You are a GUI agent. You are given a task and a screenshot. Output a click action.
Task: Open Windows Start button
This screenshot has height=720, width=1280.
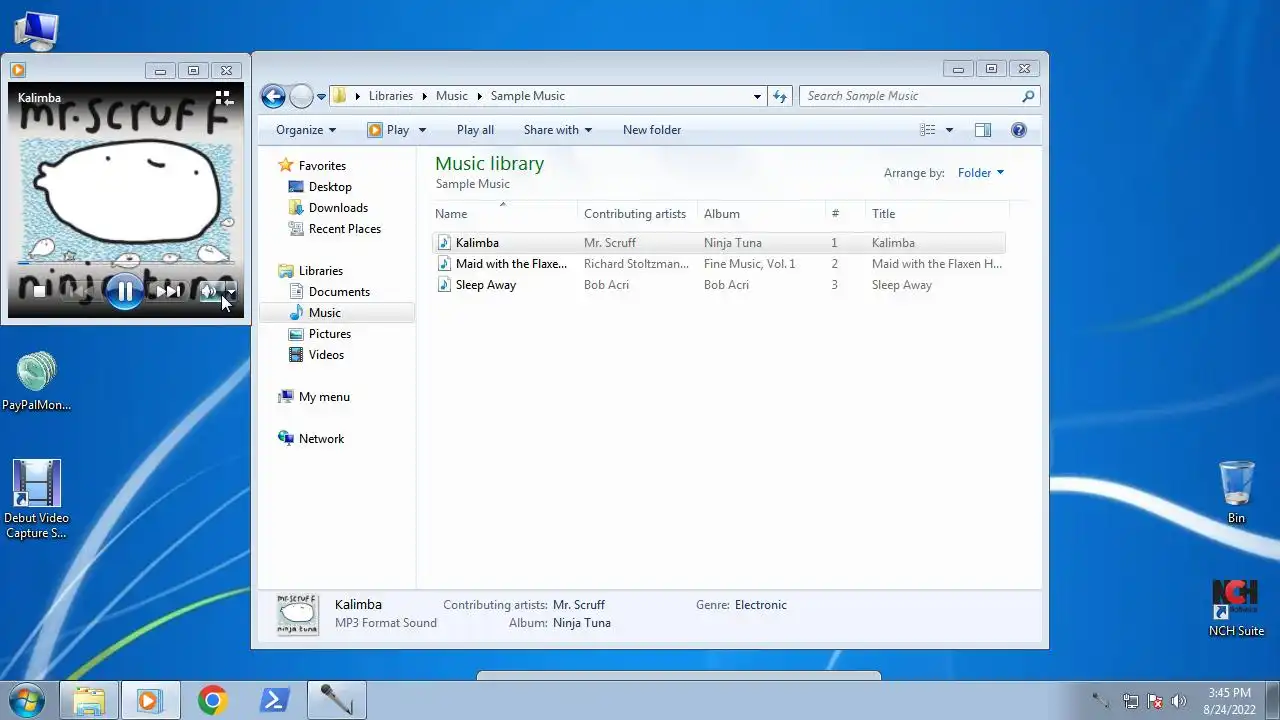click(26, 700)
